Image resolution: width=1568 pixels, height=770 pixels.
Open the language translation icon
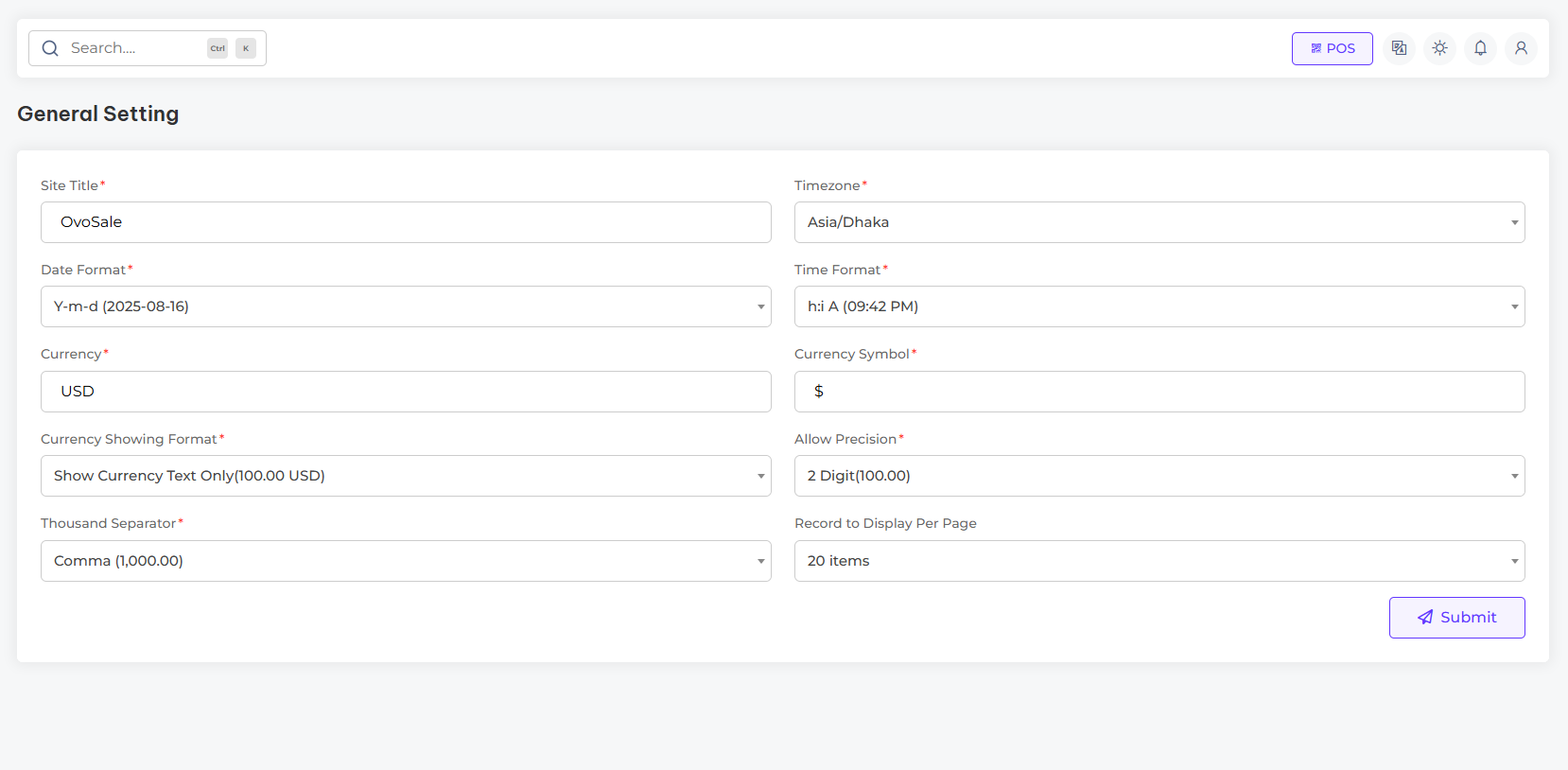click(1399, 48)
